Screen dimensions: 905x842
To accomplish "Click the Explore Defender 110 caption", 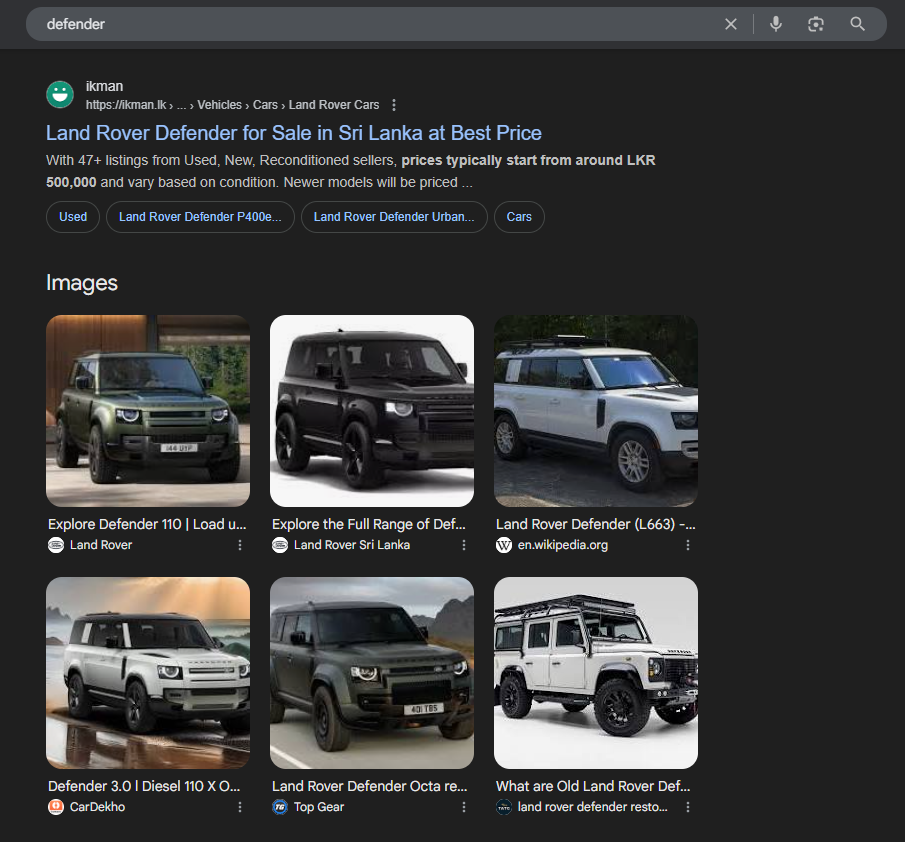I will tap(147, 524).
